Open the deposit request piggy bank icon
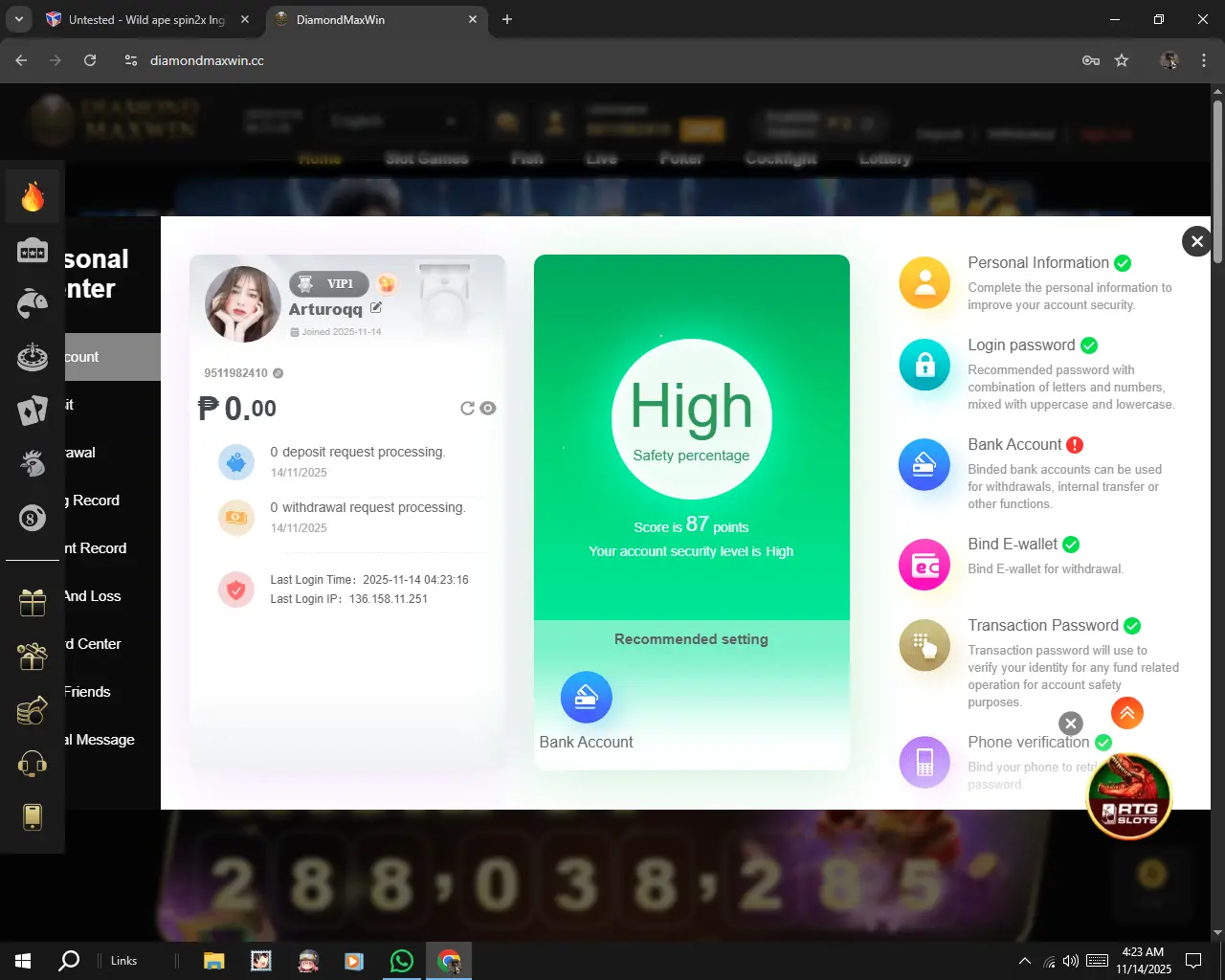This screenshot has width=1225, height=980. coord(235,462)
